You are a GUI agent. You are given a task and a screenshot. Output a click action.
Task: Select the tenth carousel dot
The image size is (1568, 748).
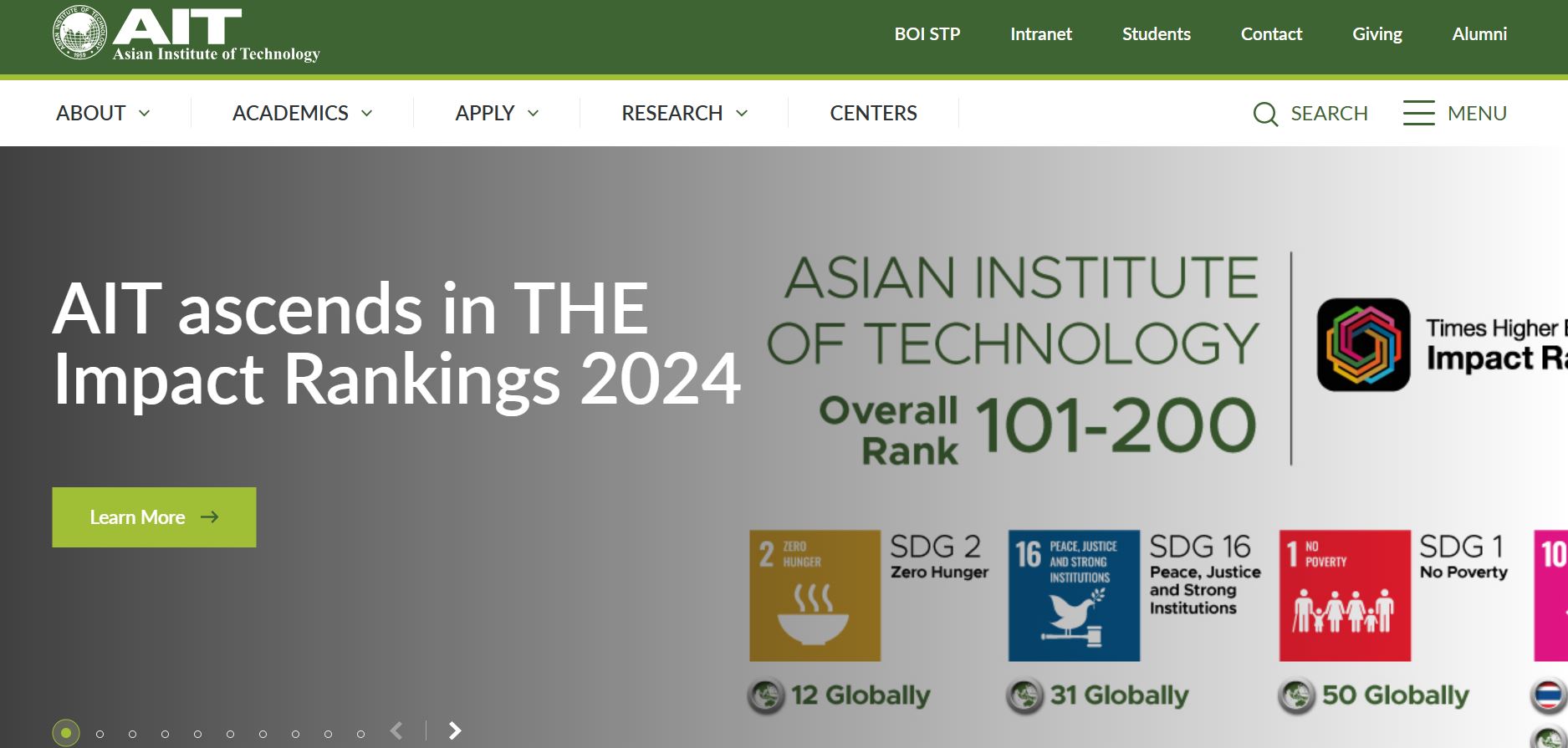(x=360, y=734)
